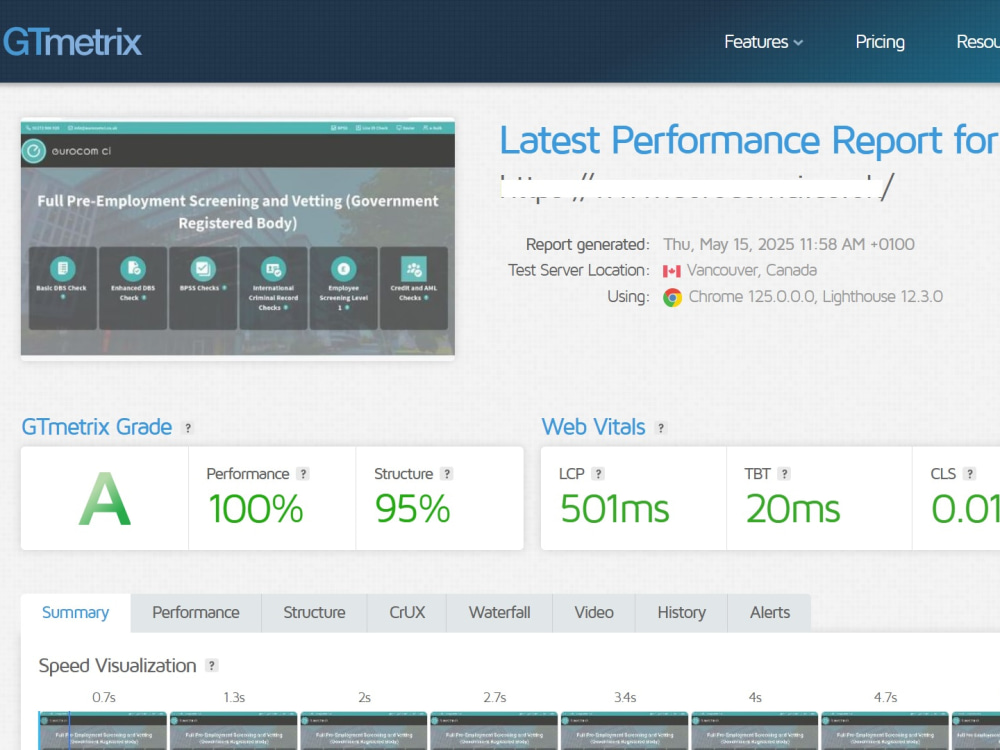The height and width of the screenshot is (750, 1000).
Task: Open the Pricing page
Action: [879, 42]
